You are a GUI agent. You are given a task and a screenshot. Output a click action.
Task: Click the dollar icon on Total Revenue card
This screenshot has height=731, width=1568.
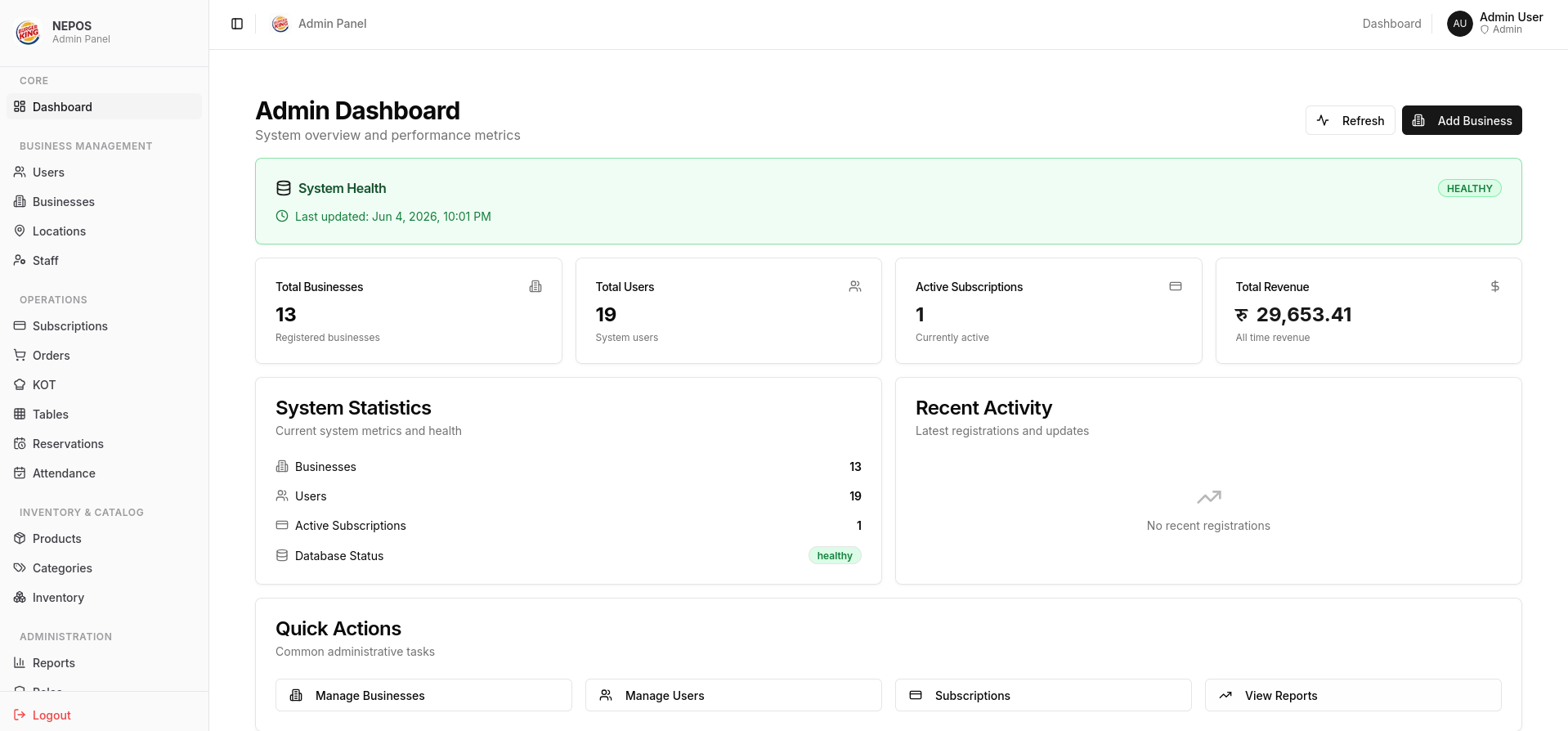[1495, 286]
